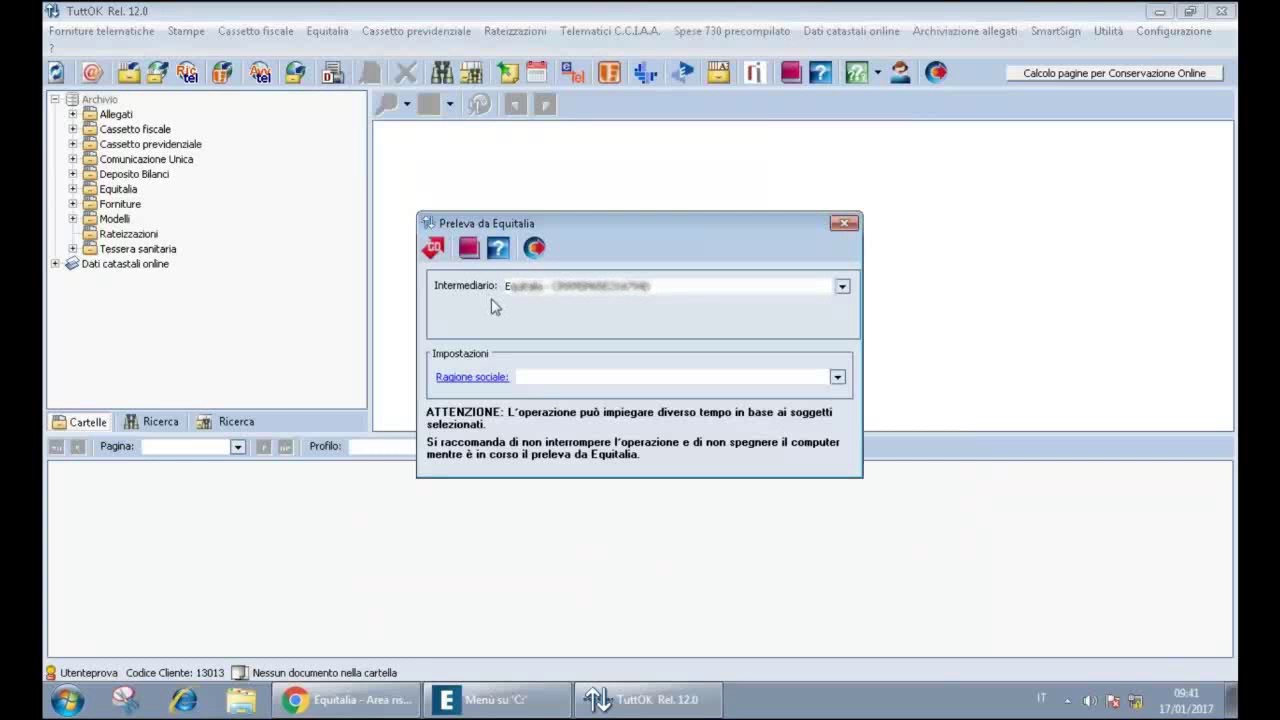The height and width of the screenshot is (720, 1280).
Task: Click the exit circle icon in main toolbar
Action: coord(936,72)
